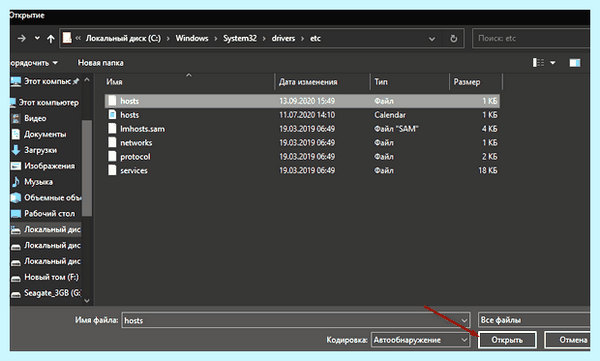Image resolution: width=600 pixels, height=361 pixels.
Task: Expand address bar history dropdown
Action: (x=432, y=39)
